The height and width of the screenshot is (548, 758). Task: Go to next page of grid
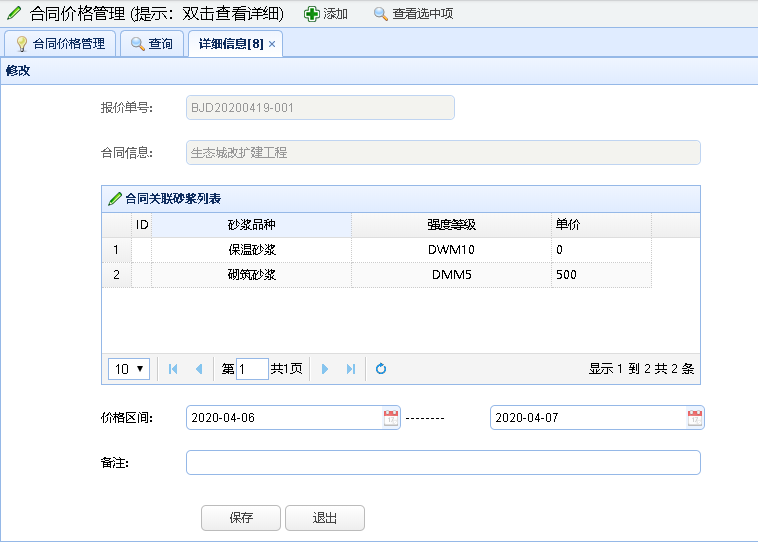[325, 369]
